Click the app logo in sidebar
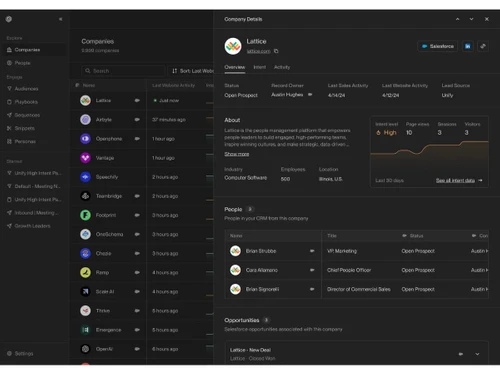Viewport: 500px width, 375px height. (9, 19)
